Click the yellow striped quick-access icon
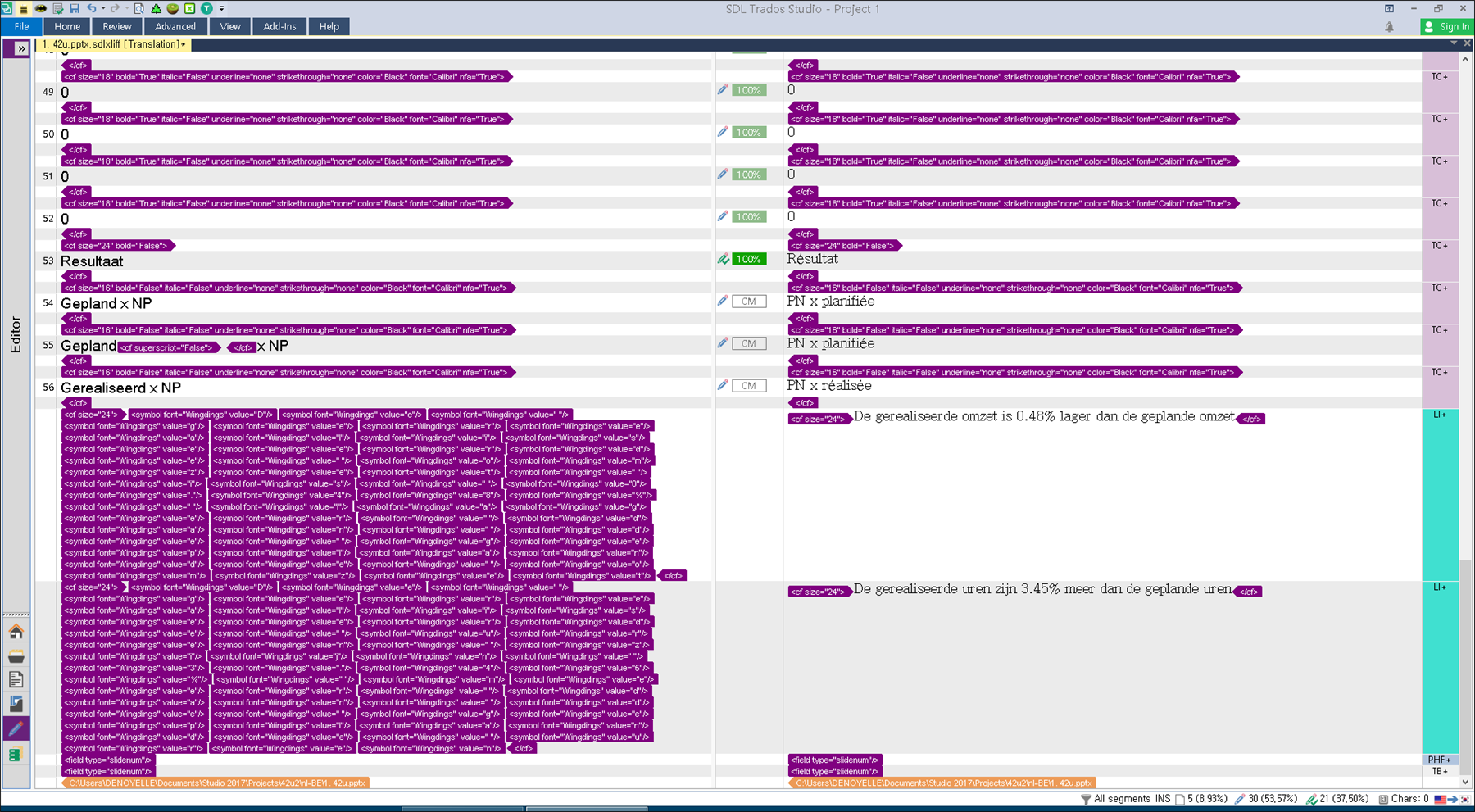 point(24,9)
